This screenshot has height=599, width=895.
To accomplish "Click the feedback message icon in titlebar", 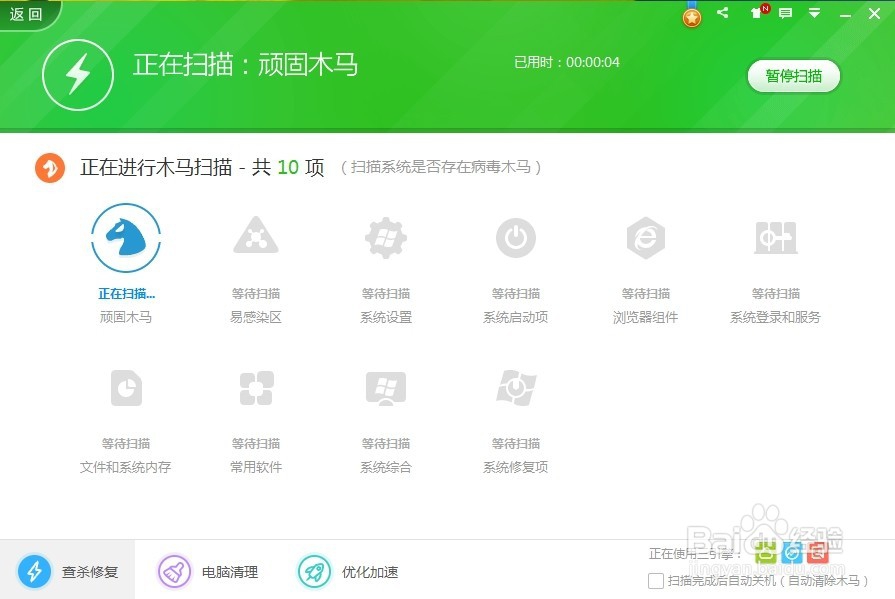I will point(785,13).
